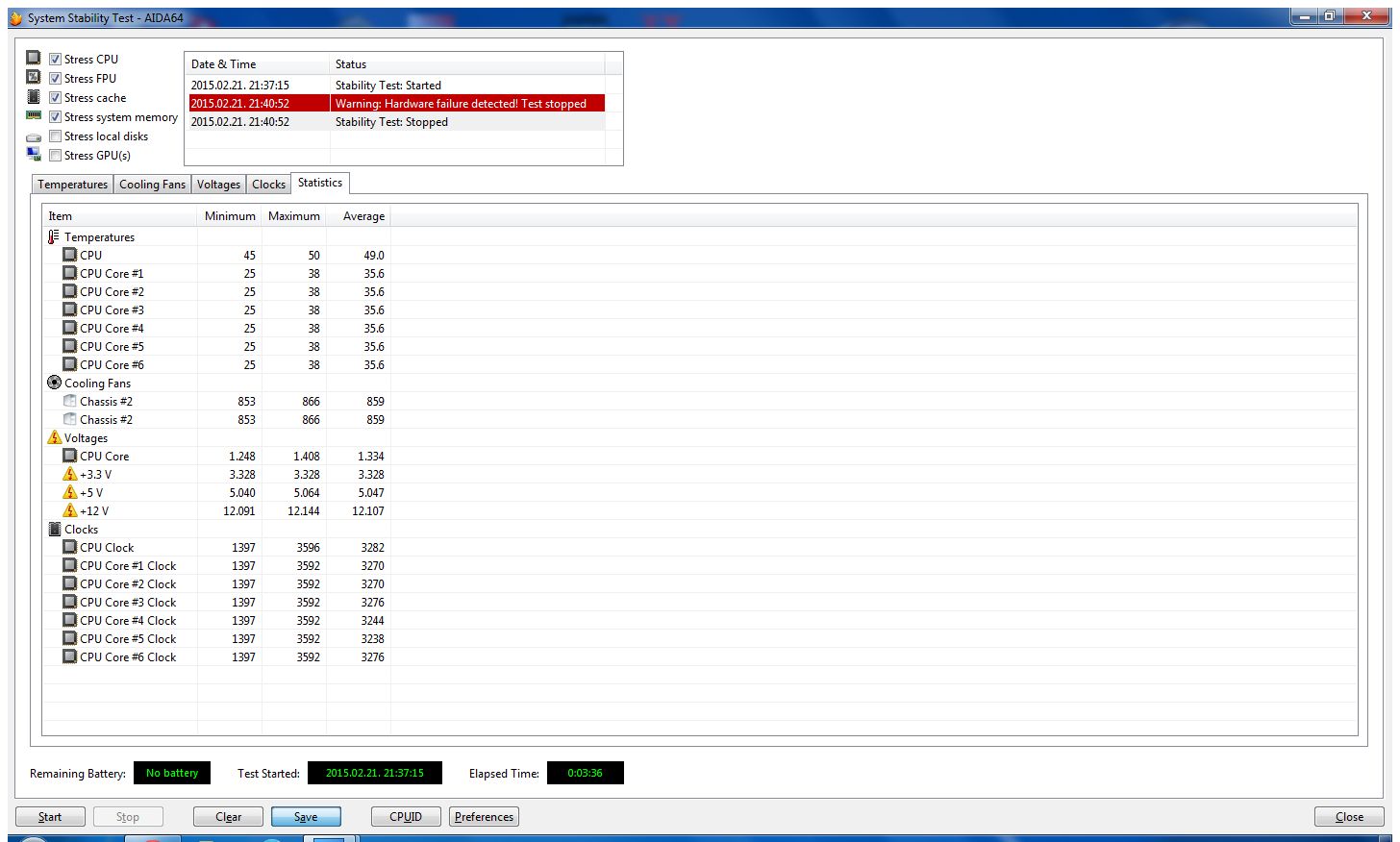The width and height of the screenshot is (1400, 842).
Task: Click the chip icon of Clocks group
Action: coord(54,529)
